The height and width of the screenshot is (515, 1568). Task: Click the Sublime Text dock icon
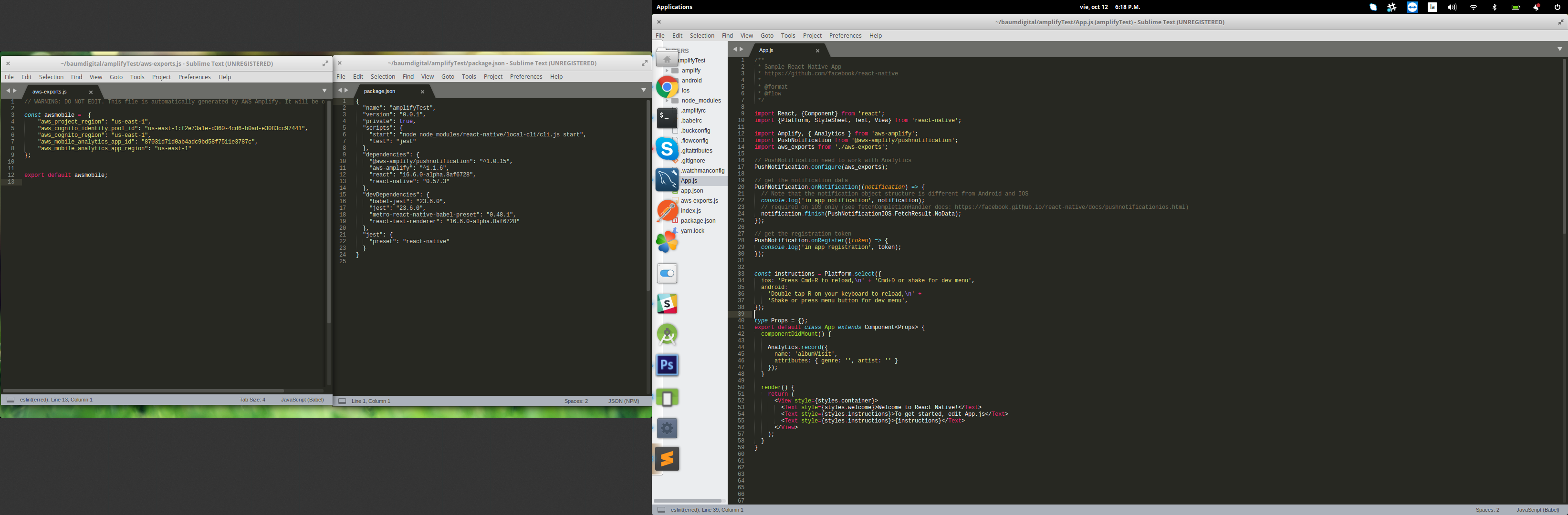pyautogui.click(x=667, y=459)
